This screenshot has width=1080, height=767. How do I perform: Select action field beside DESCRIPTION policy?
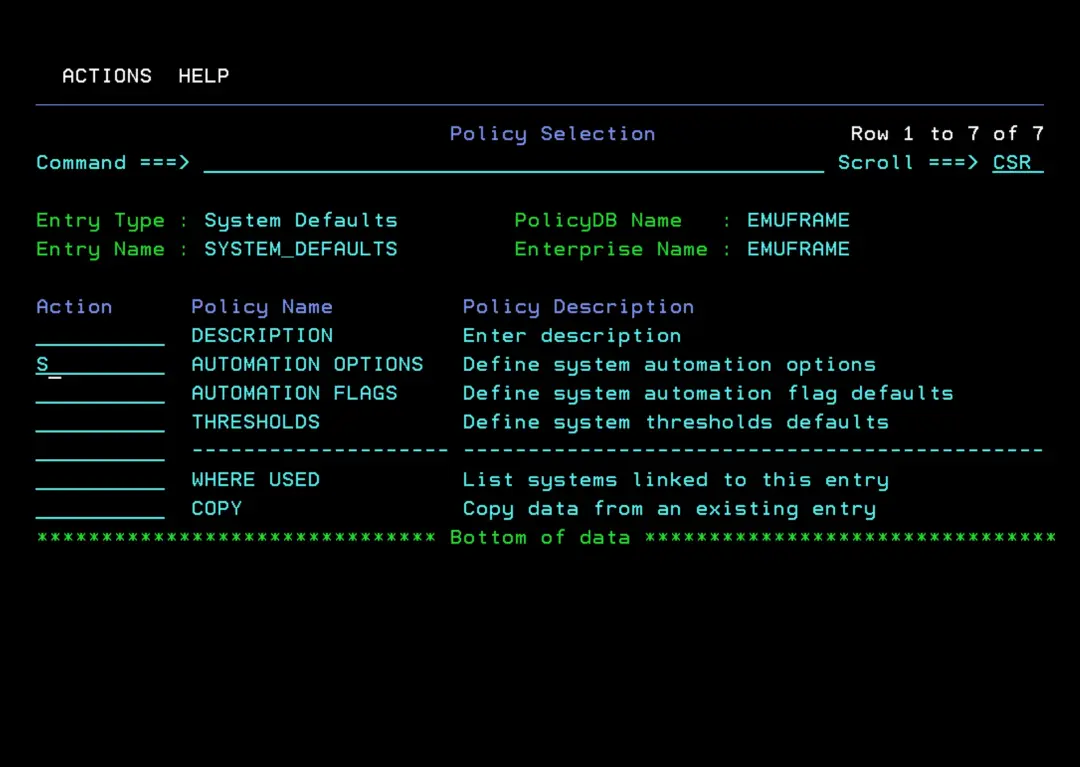pos(100,336)
